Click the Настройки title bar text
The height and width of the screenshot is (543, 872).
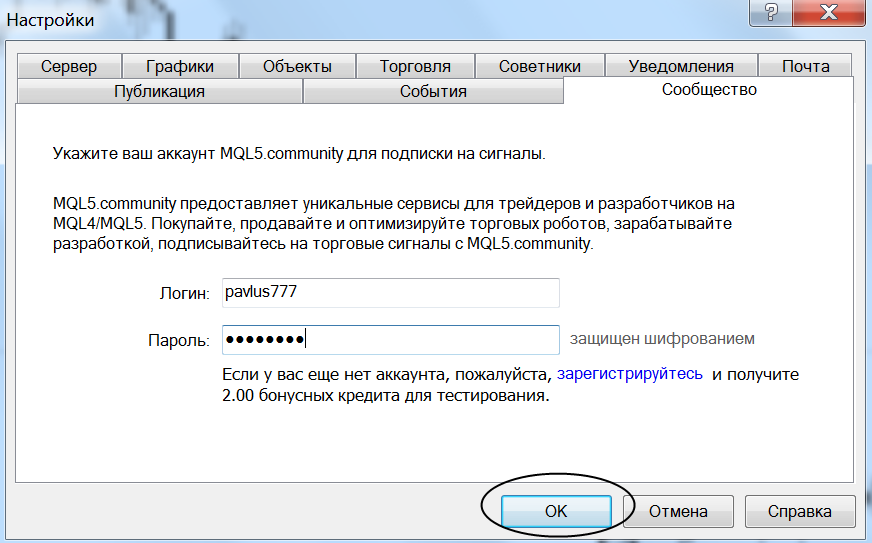51,19
